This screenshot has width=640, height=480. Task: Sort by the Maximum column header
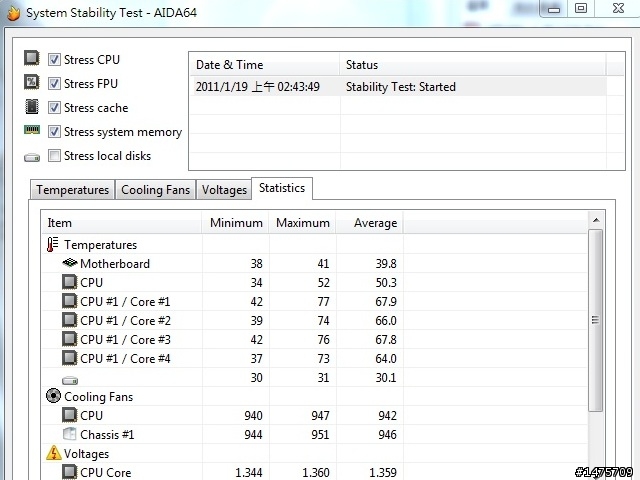tap(302, 223)
